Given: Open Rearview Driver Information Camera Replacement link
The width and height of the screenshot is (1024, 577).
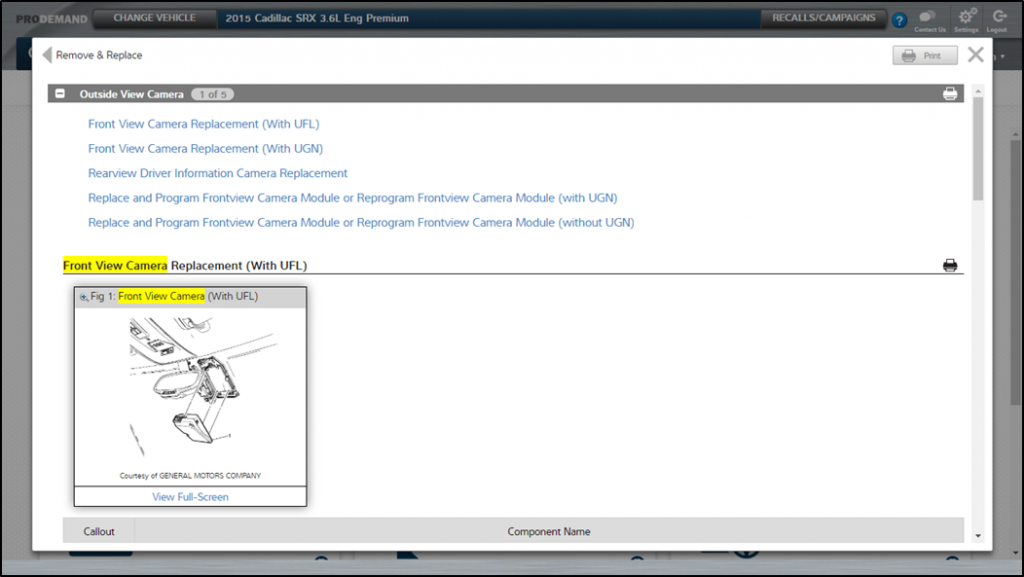Looking at the screenshot, I should click(x=218, y=173).
